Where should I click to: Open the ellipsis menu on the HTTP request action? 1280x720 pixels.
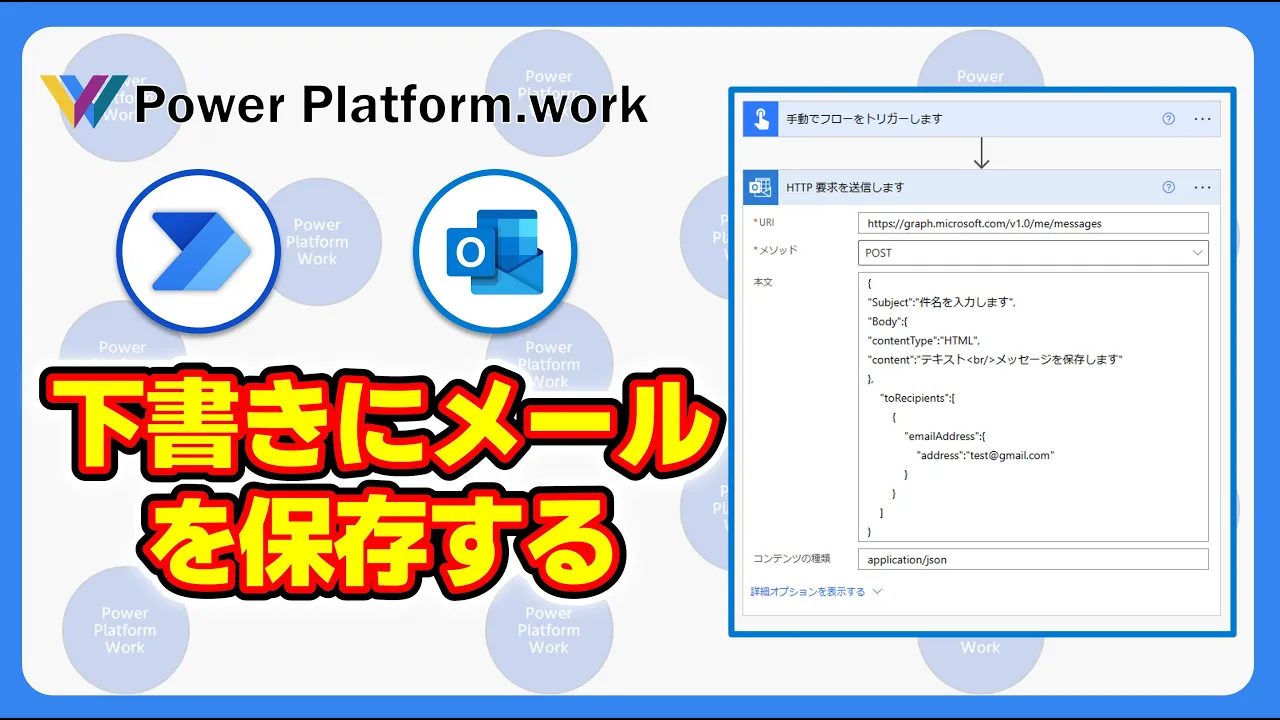(1202, 187)
